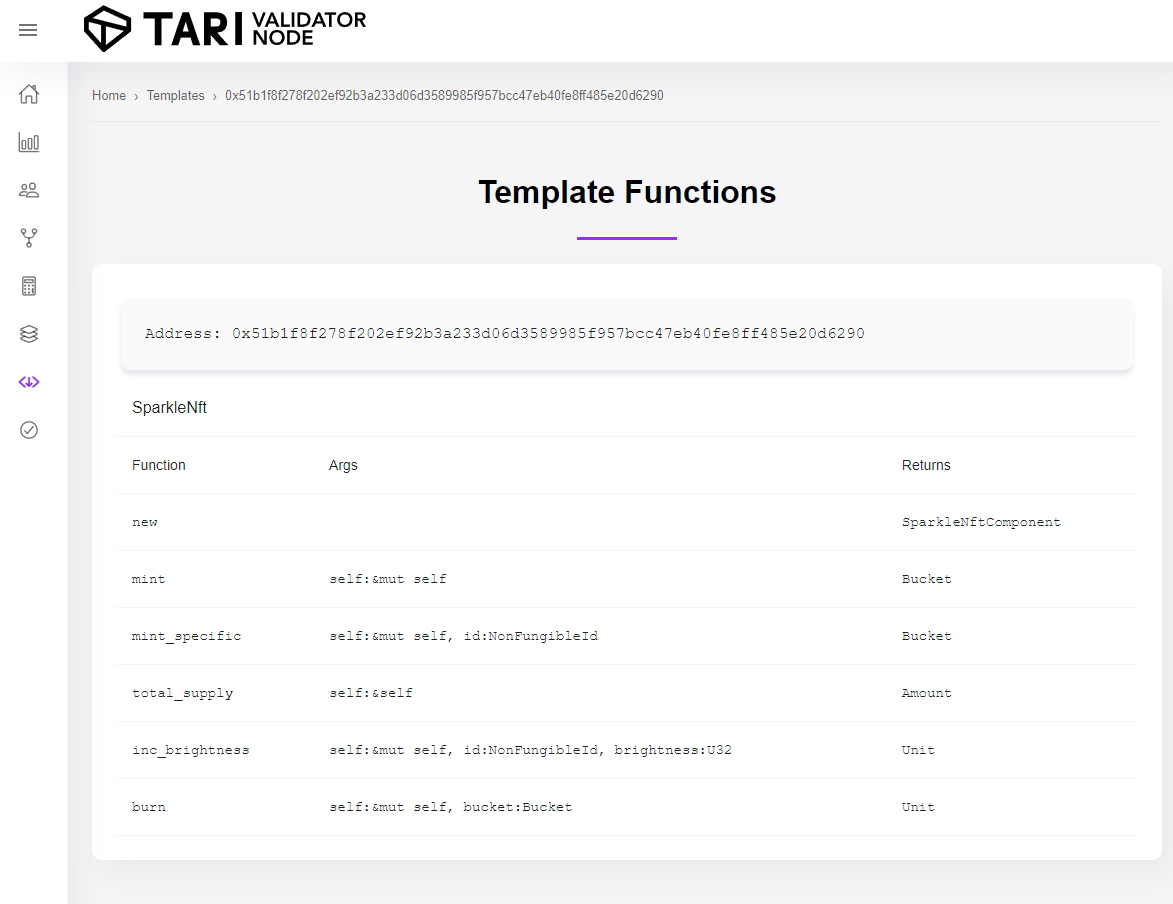Open the Templates breadcrumb link
Screen dimensions: 1173x904
175,95
